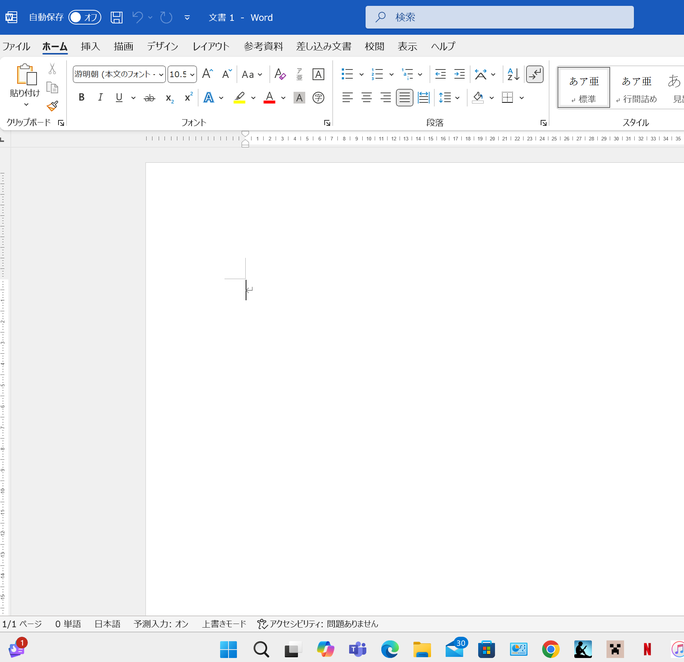The image size is (684, 662).
Task: Open the 挿入 ribbon tab
Action: point(90,46)
